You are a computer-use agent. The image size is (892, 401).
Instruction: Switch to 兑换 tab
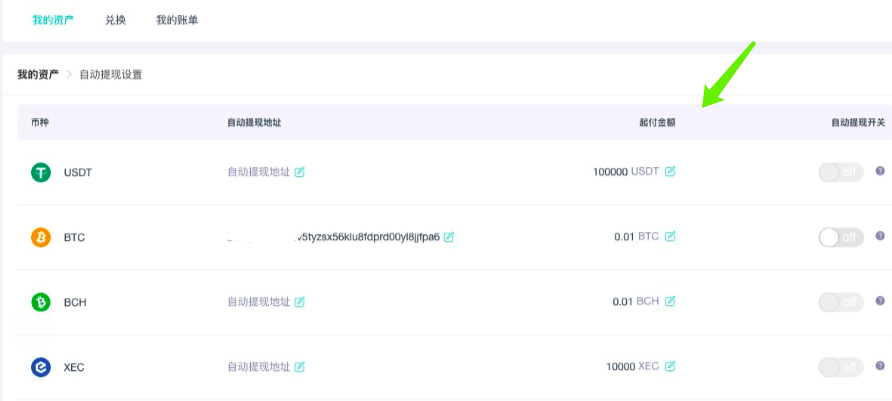(115, 20)
